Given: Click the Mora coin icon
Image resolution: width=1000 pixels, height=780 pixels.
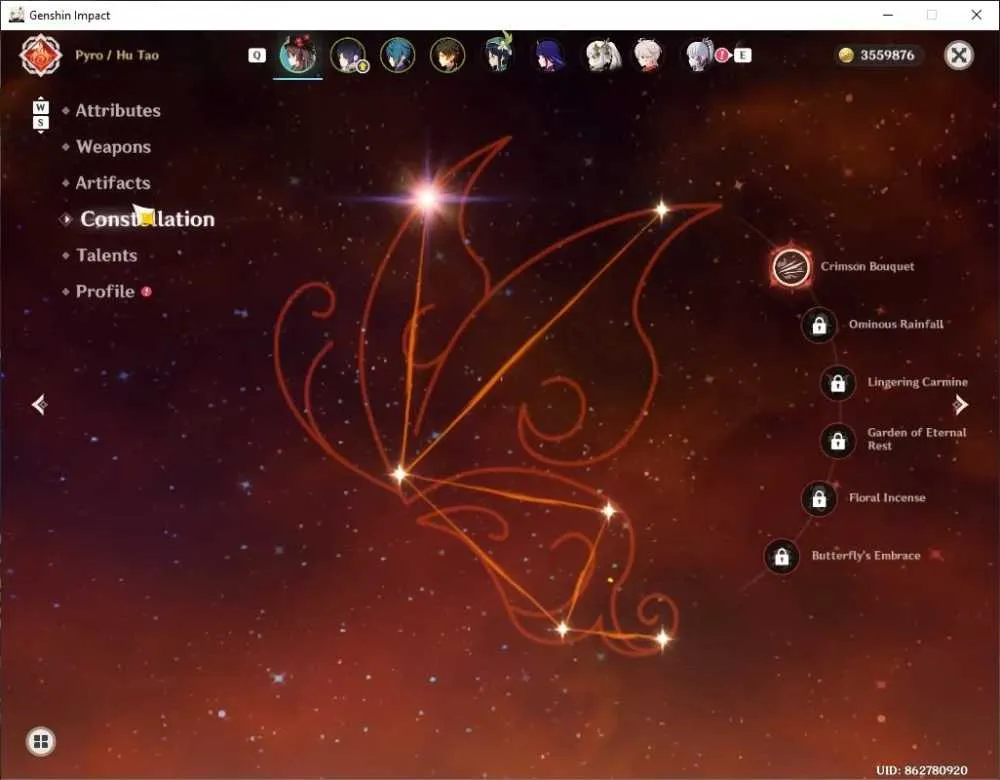Looking at the screenshot, I should point(846,55).
